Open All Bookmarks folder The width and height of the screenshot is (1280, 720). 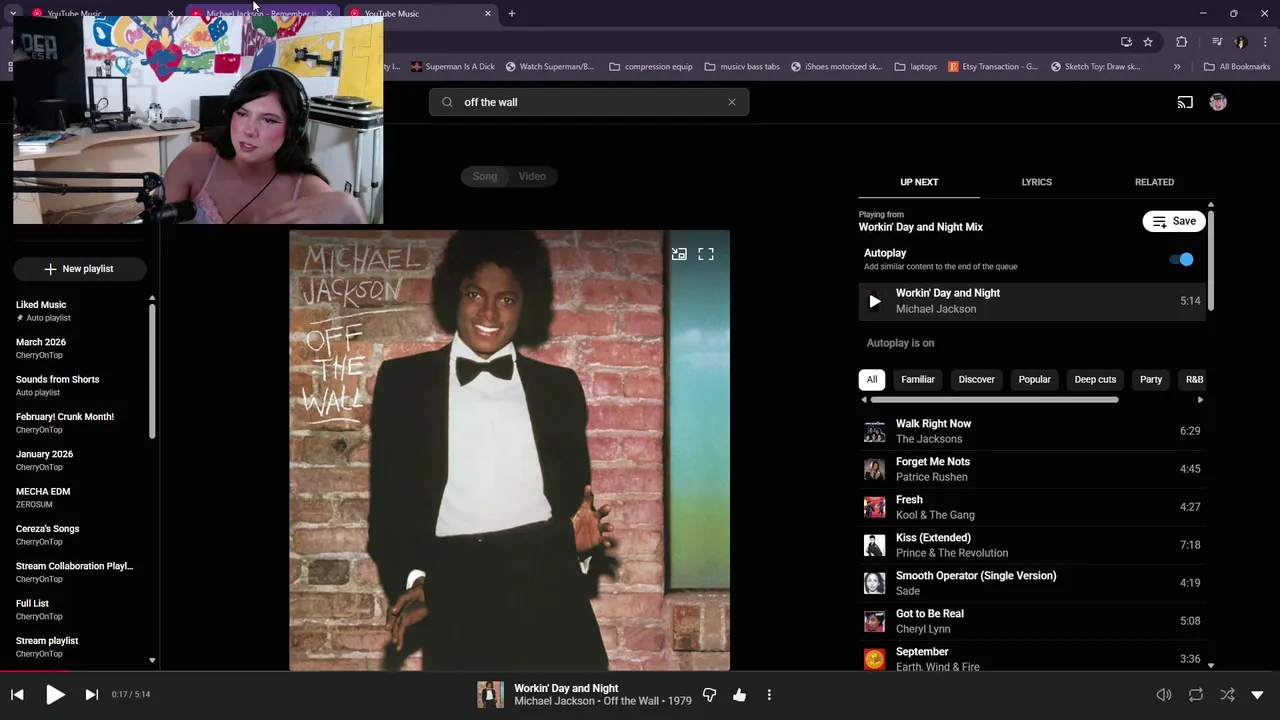point(1237,67)
